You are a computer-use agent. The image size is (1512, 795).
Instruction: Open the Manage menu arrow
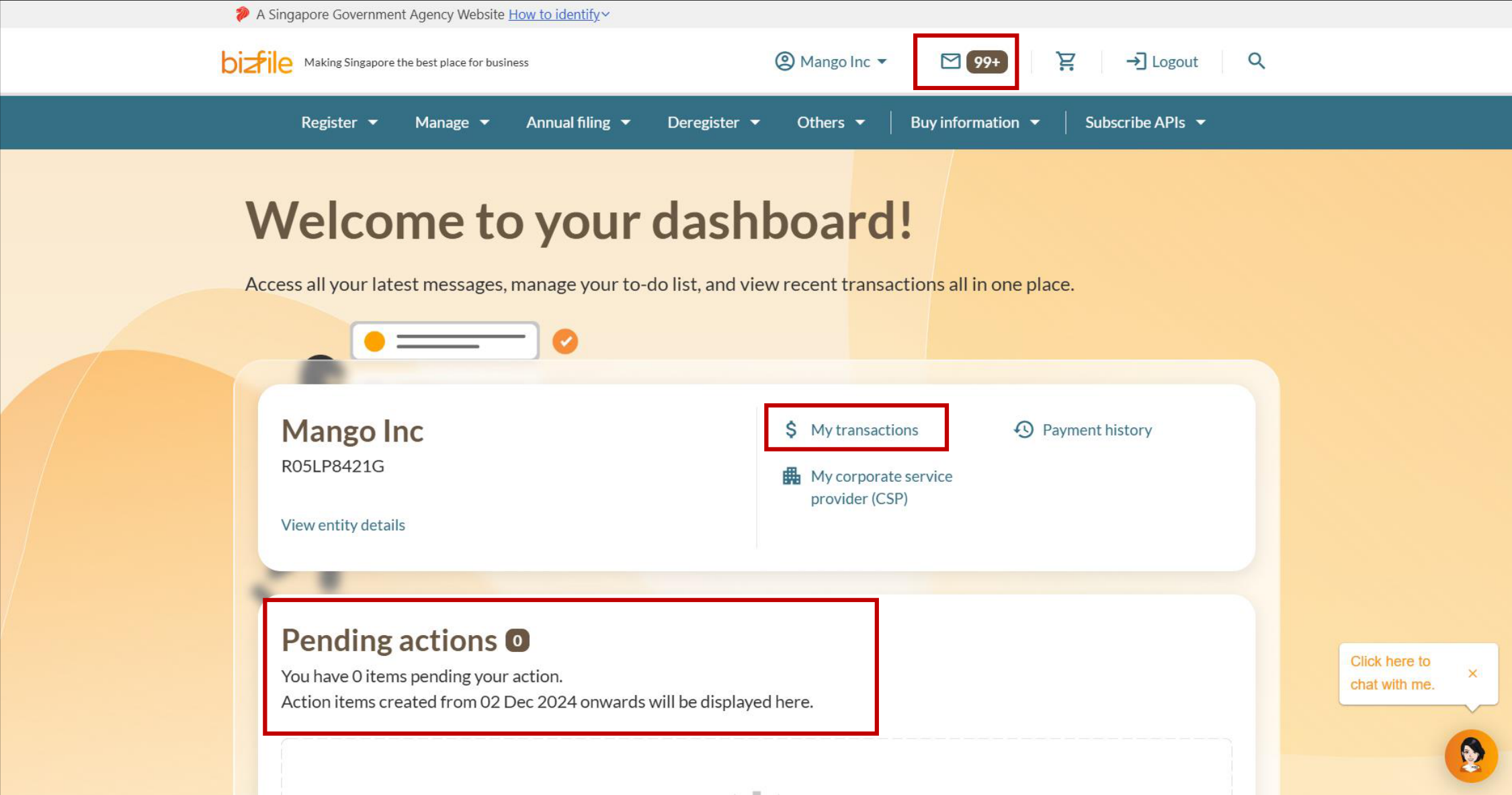485,122
